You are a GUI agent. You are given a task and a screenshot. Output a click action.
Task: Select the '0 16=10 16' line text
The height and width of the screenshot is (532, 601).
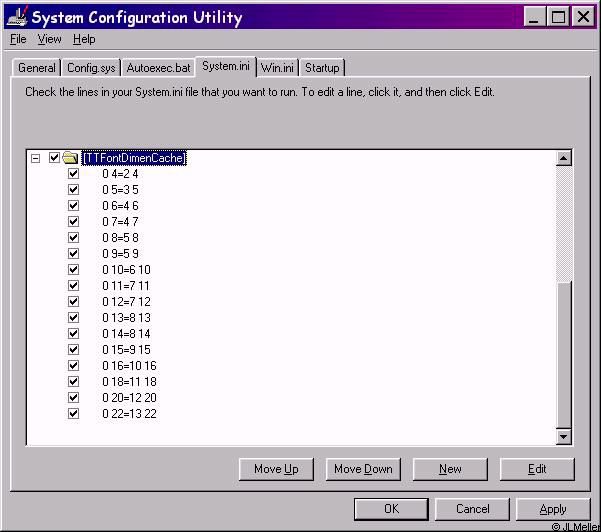130,366
